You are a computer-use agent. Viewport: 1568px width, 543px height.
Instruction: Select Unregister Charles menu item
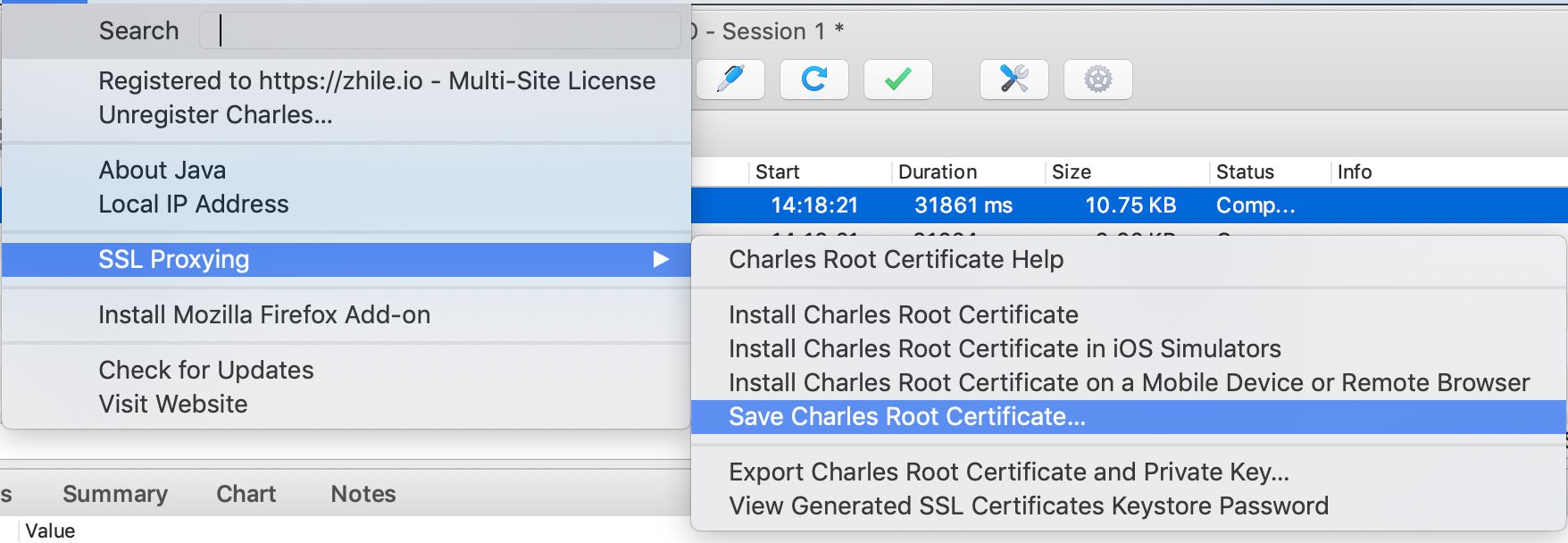(215, 115)
